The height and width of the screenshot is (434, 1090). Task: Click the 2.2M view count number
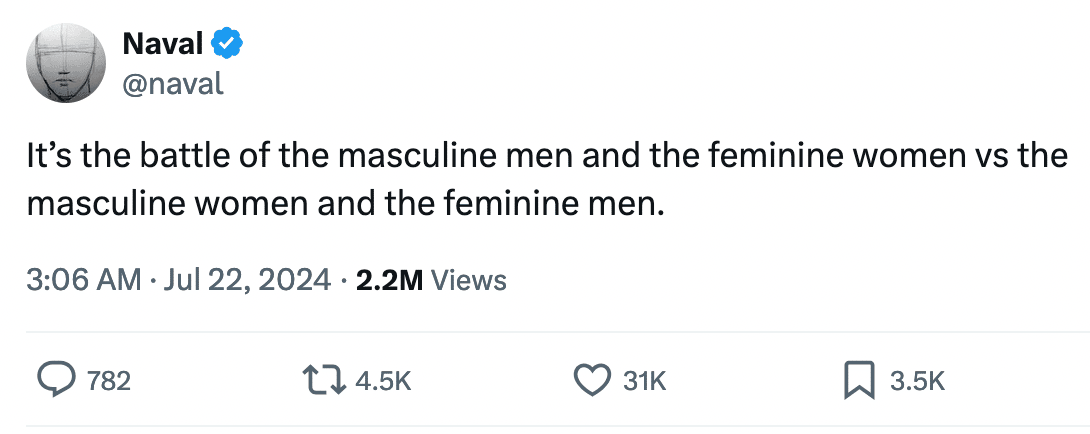(389, 280)
